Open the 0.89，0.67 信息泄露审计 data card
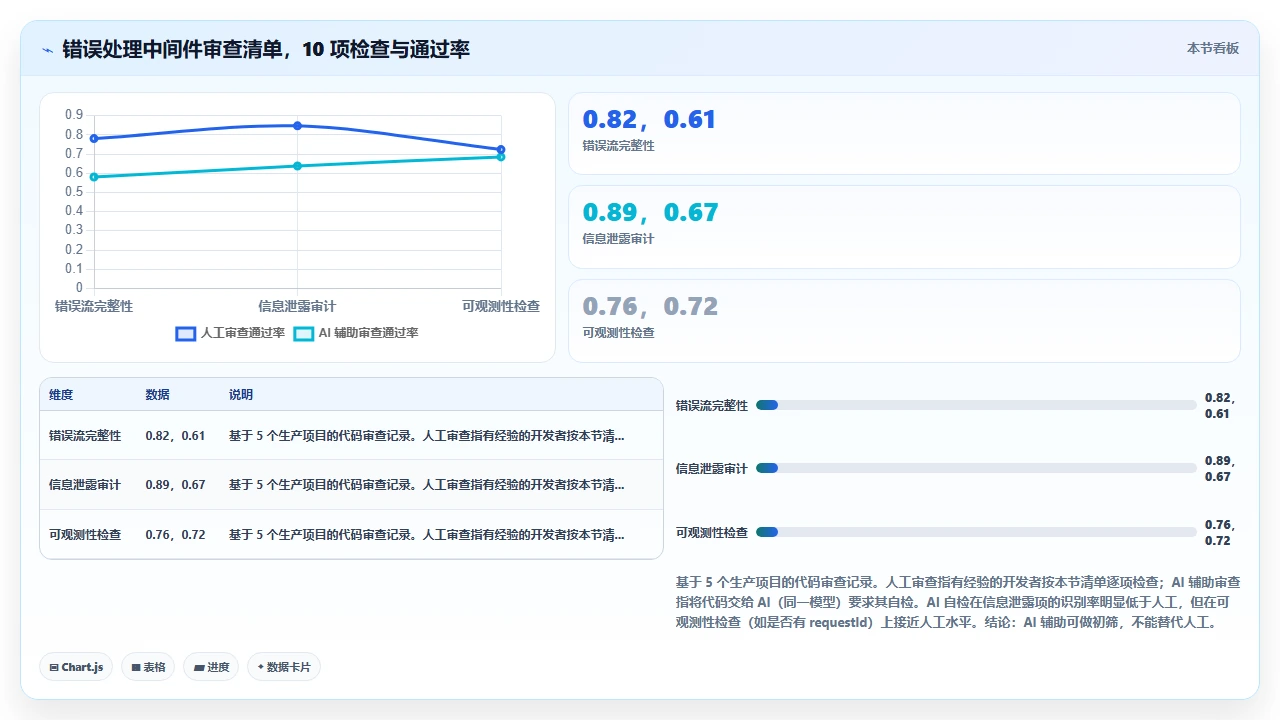The image size is (1280, 720). (904, 227)
